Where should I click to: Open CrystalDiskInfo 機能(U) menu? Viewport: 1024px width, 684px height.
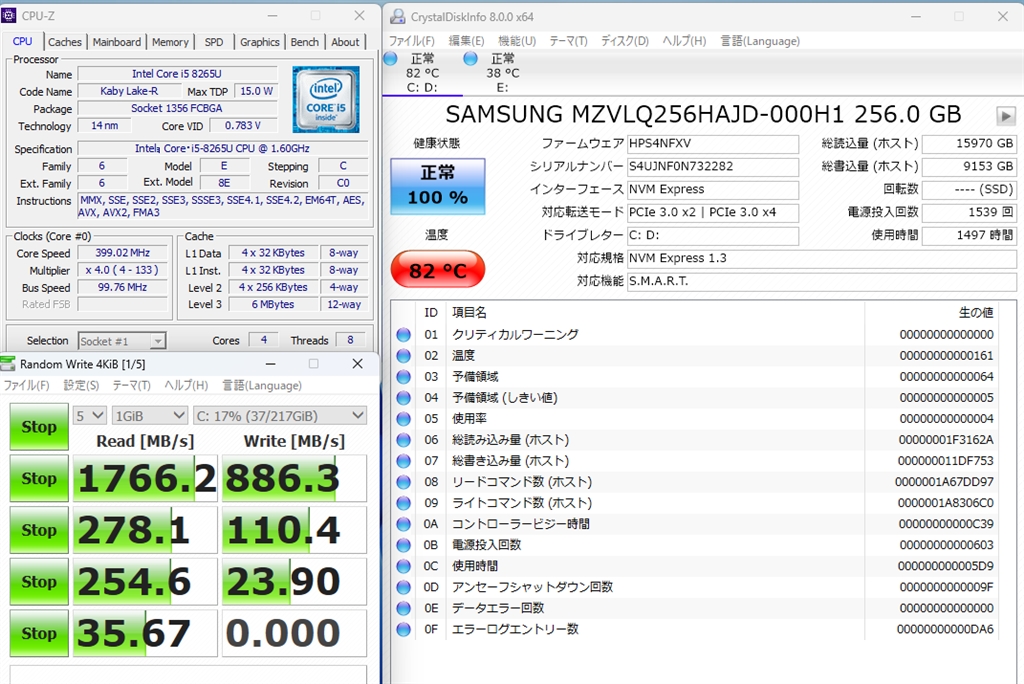click(517, 41)
